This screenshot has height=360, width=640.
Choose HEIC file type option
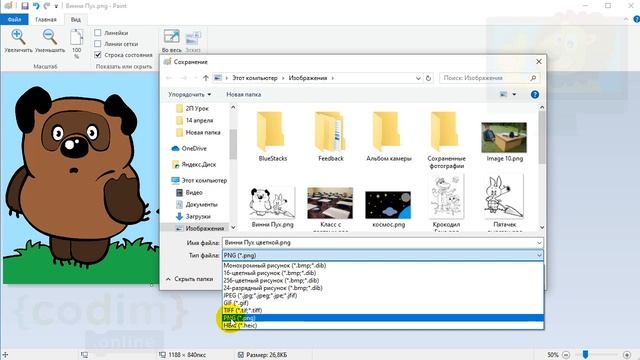(x=383, y=325)
